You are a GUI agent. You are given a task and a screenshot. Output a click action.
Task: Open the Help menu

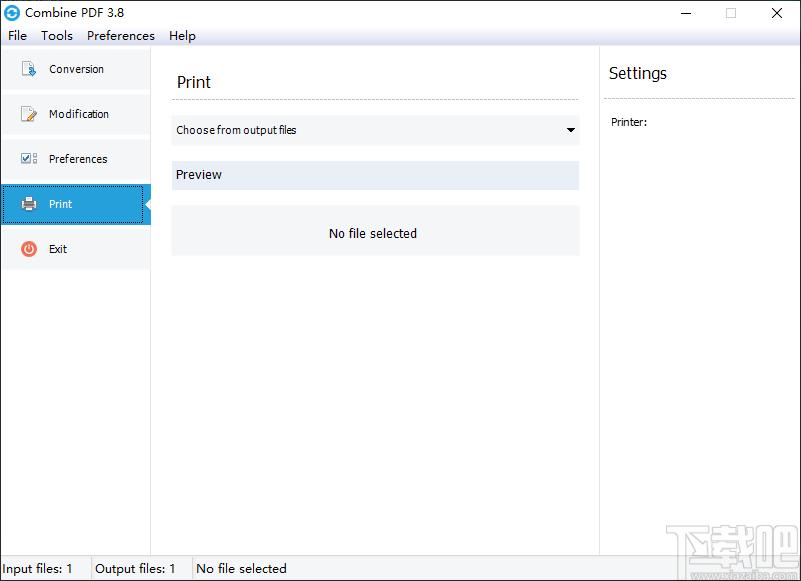tap(182, 36)
